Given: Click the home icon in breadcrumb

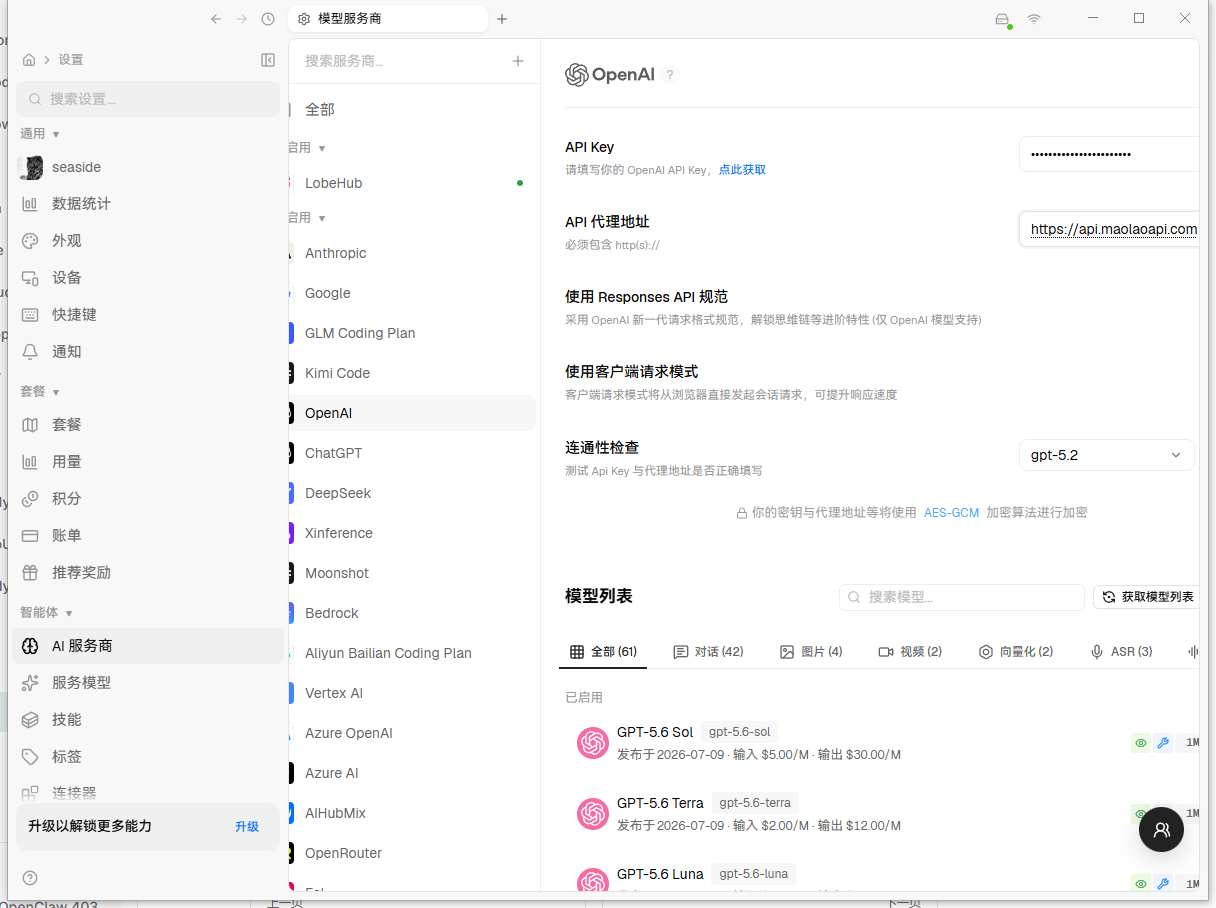Looking at the screenshot, I should click(29, 60).
